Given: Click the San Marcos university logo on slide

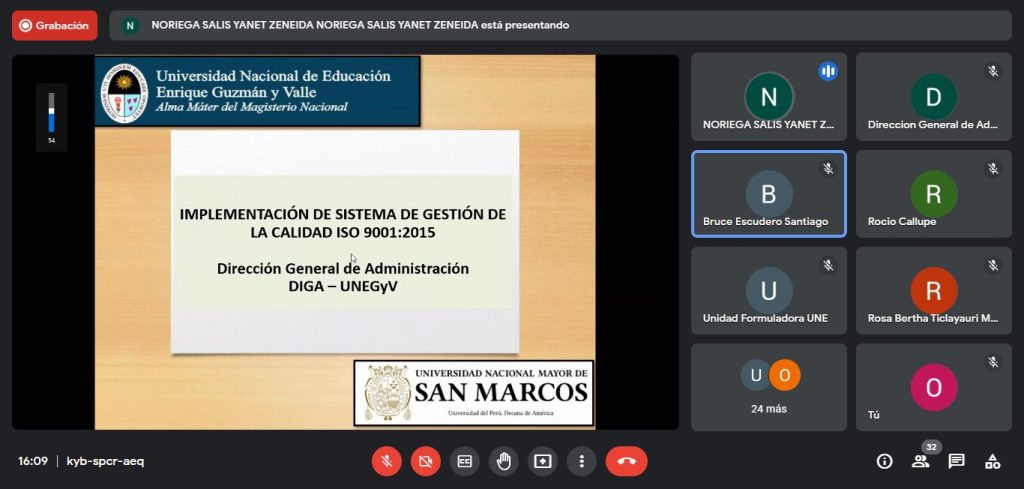Looking at the screenshot, I should pos(473,392).
